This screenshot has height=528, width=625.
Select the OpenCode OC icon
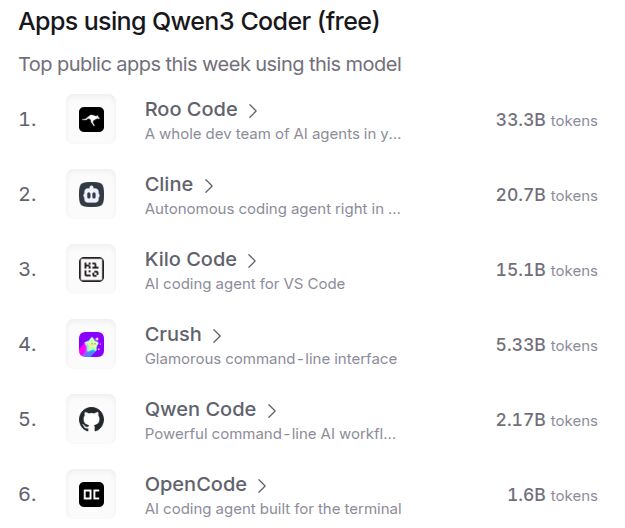pyautogui.click(x=91, y=494)
